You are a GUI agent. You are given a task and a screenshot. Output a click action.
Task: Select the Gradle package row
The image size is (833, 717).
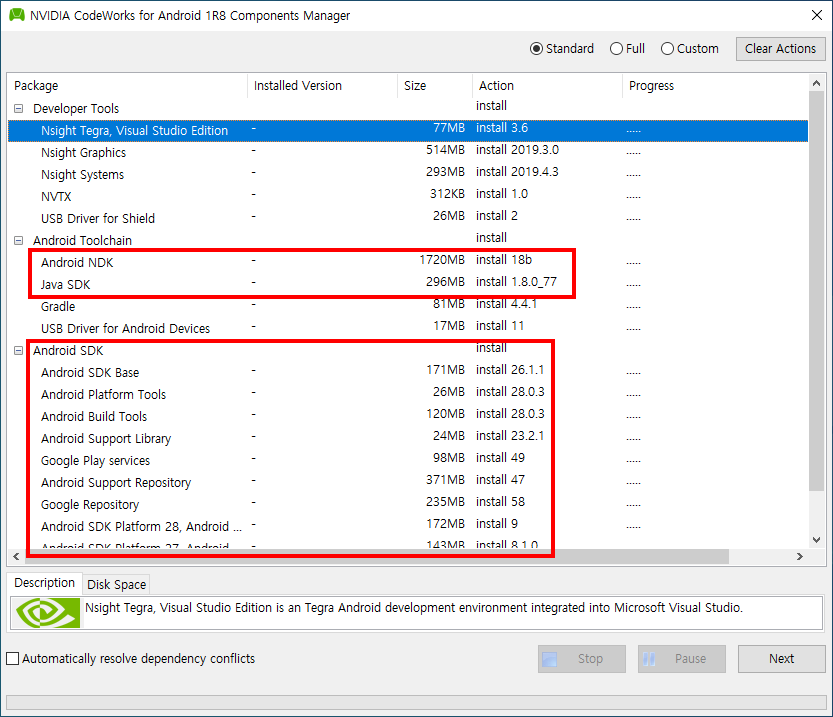(408, 306)
